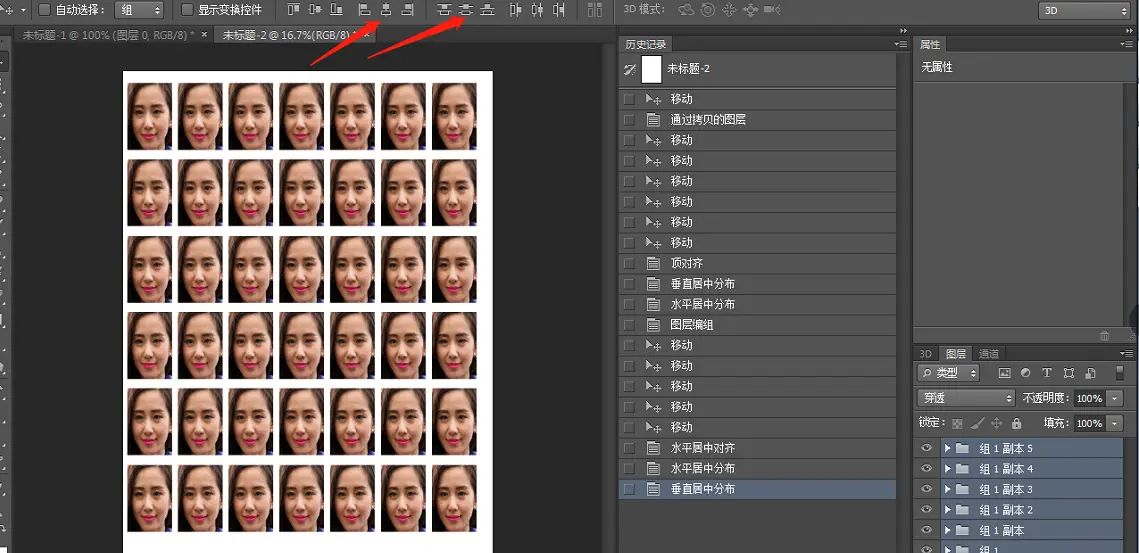Click the lock position icon

(997, 423)
